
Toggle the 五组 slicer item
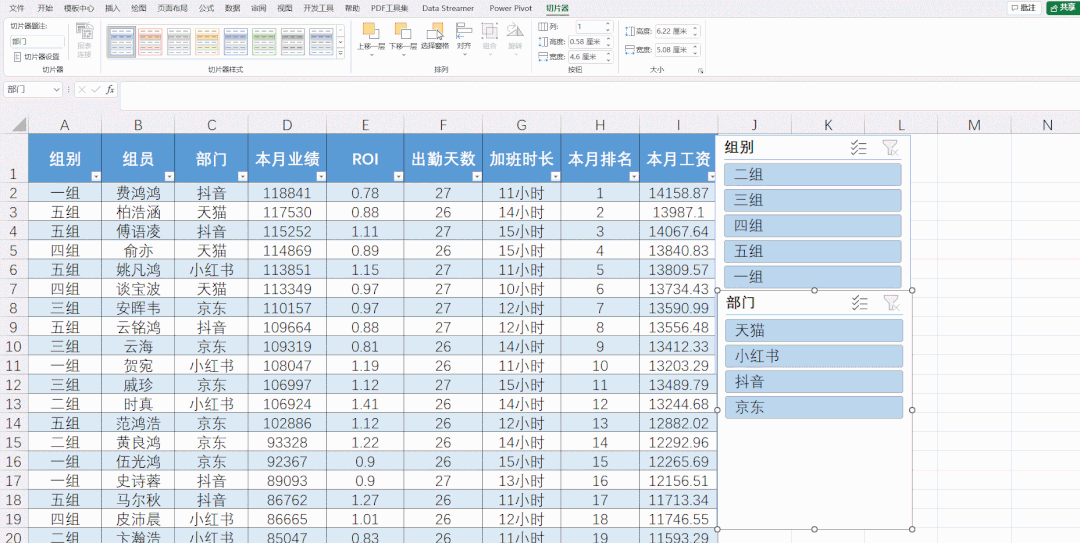(x=813, y=252)
